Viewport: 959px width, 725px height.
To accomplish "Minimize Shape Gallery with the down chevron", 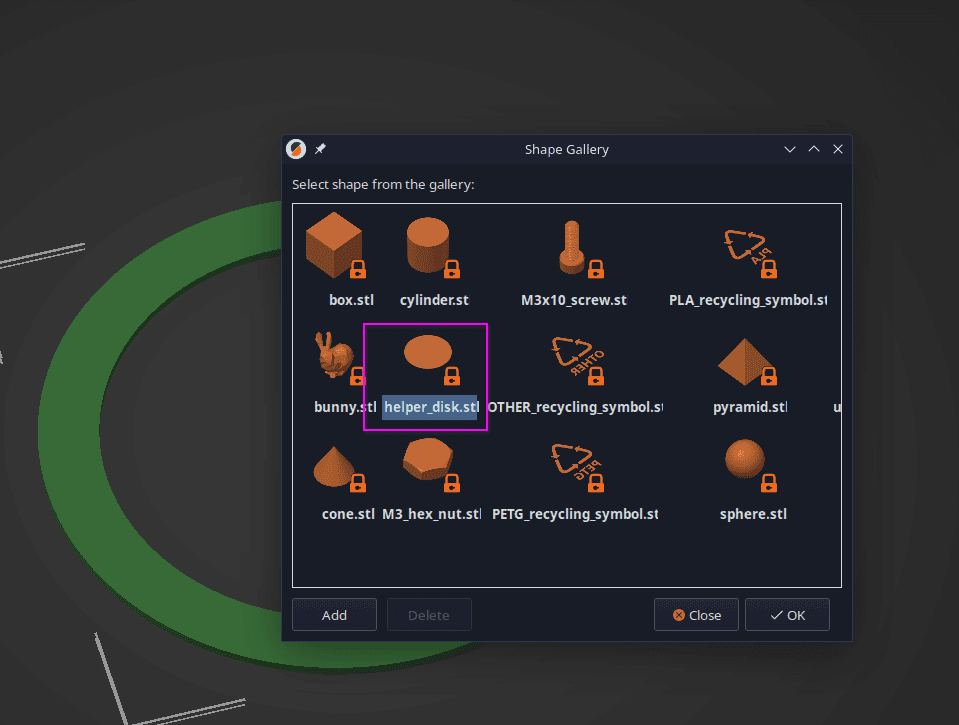I will click(790, 149).
